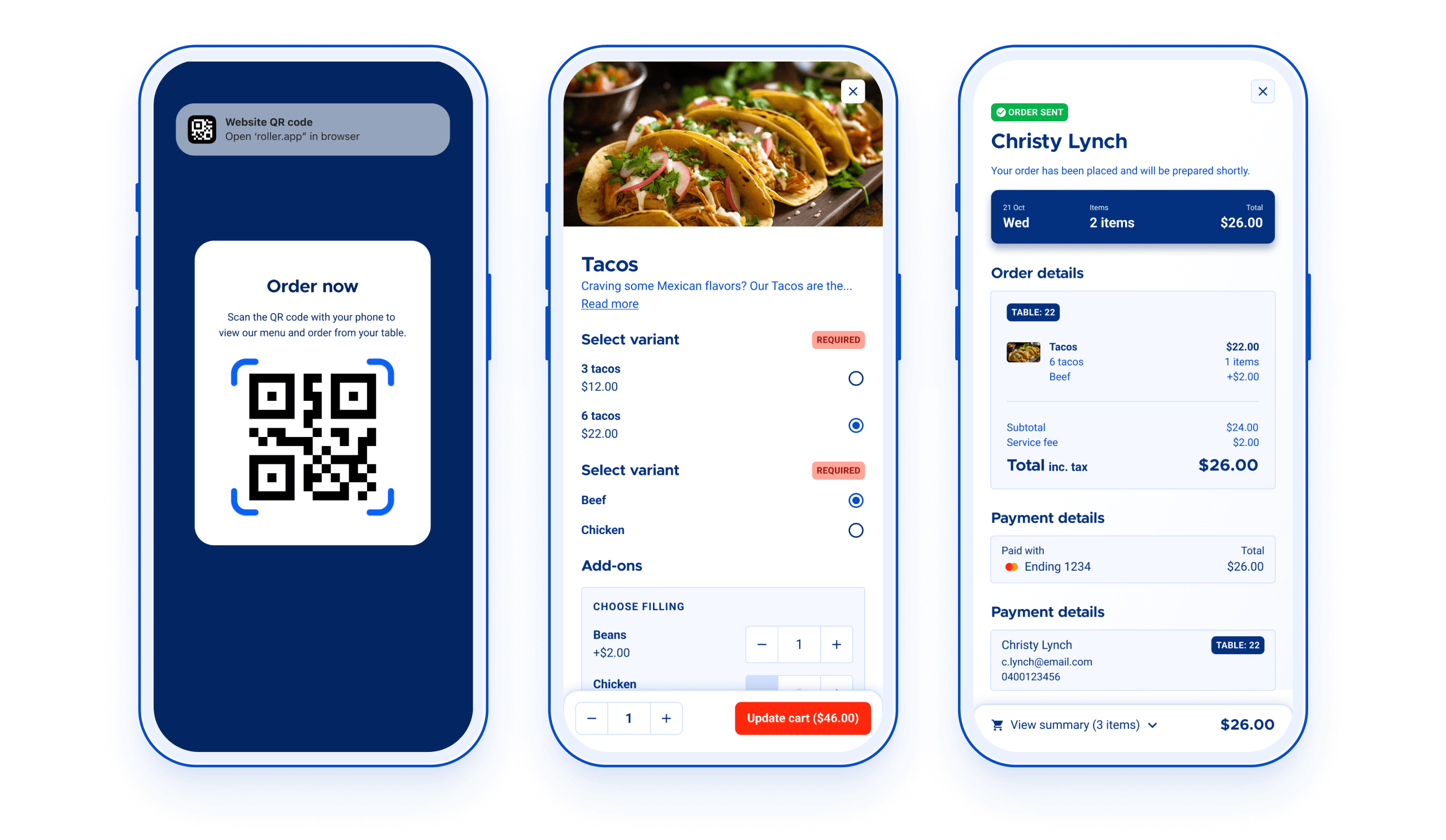
Task: Tap the ORDER SENT checkmark icon
Action: (999, 111)
